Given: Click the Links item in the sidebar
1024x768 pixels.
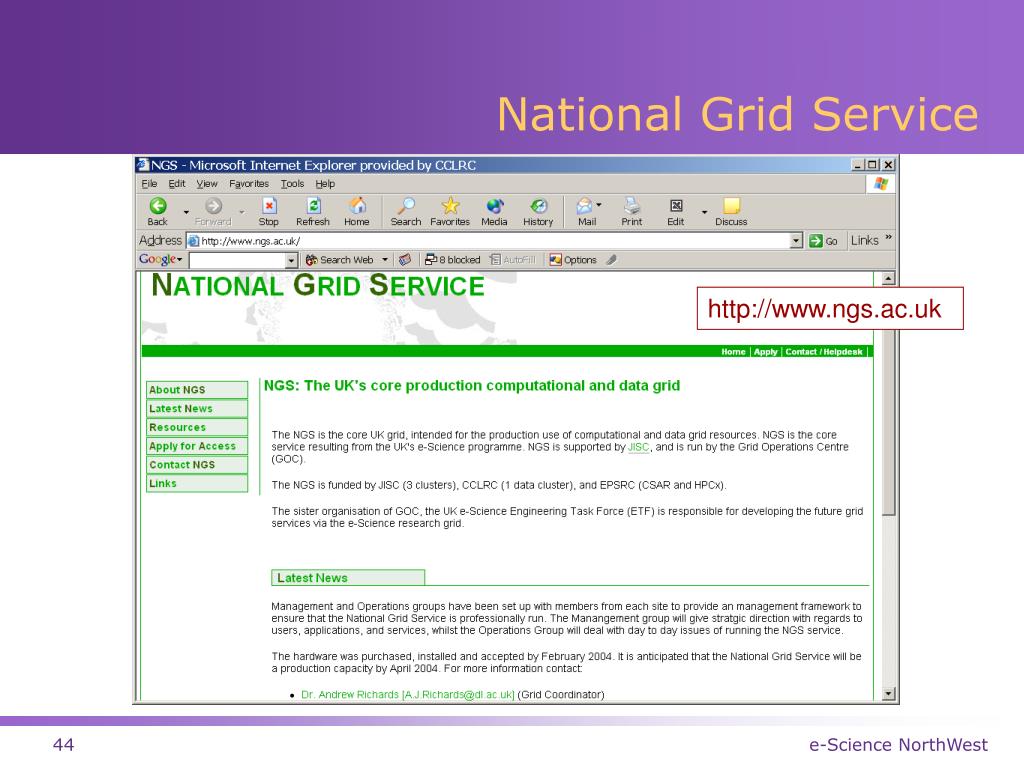Looking at the screenshot, I should 197,483.
